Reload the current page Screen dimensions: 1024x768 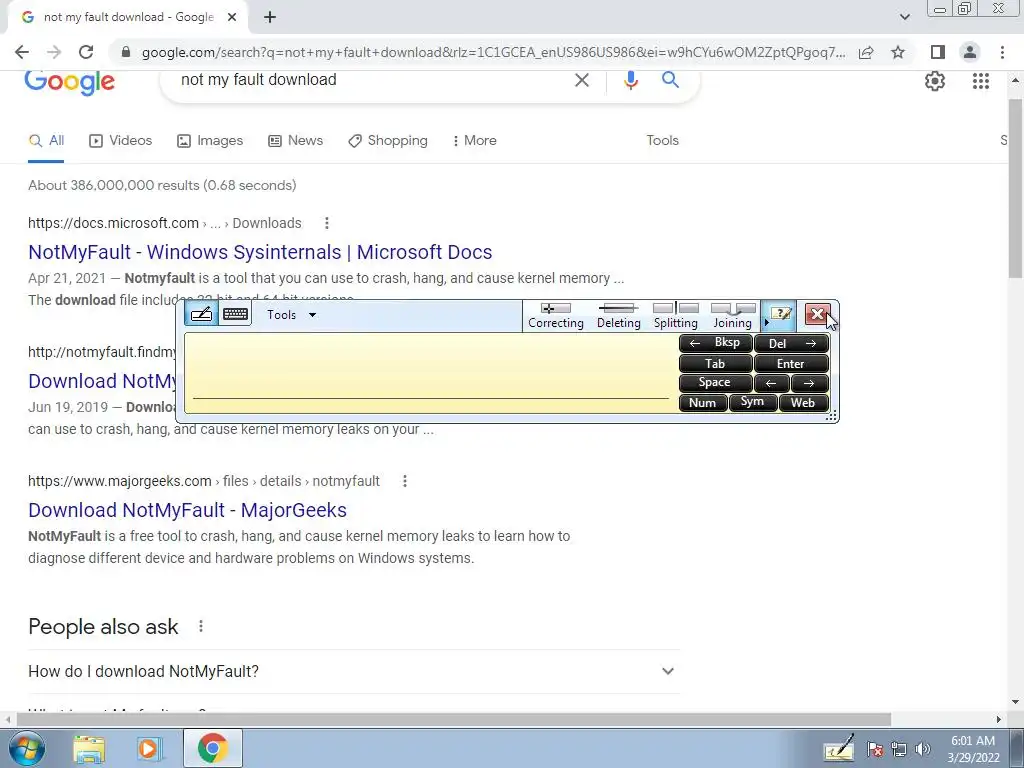click(x=86, y=52)
